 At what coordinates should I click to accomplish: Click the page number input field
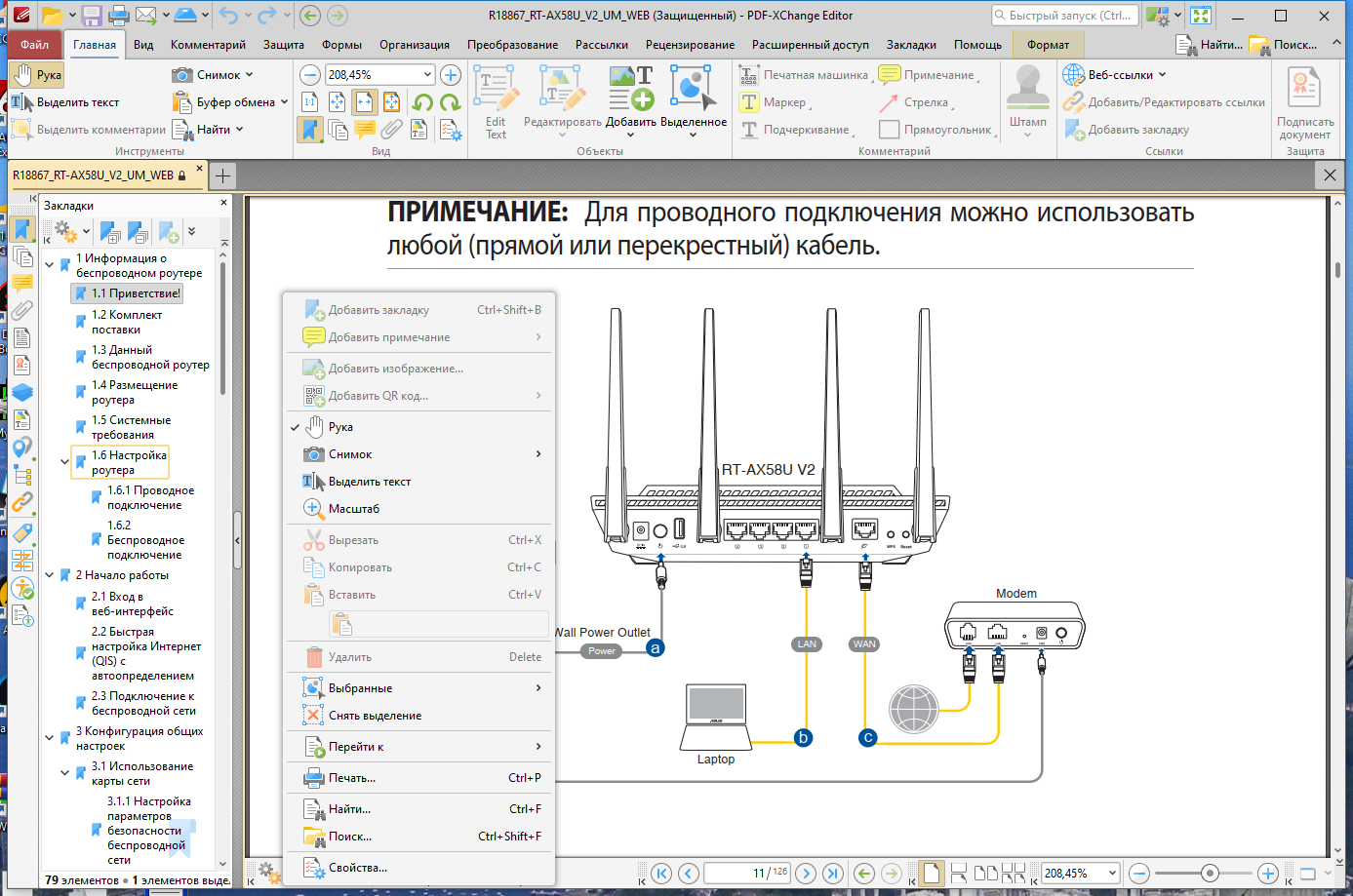pyautogui.click(x=734, y=873)
